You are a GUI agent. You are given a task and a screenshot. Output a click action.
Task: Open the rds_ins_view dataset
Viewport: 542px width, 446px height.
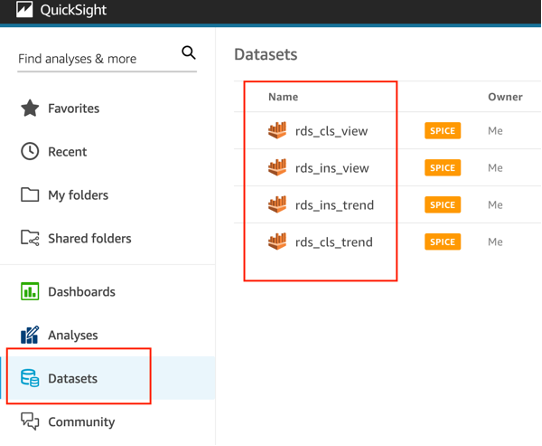pyautogui.click(x=332, y=168)
